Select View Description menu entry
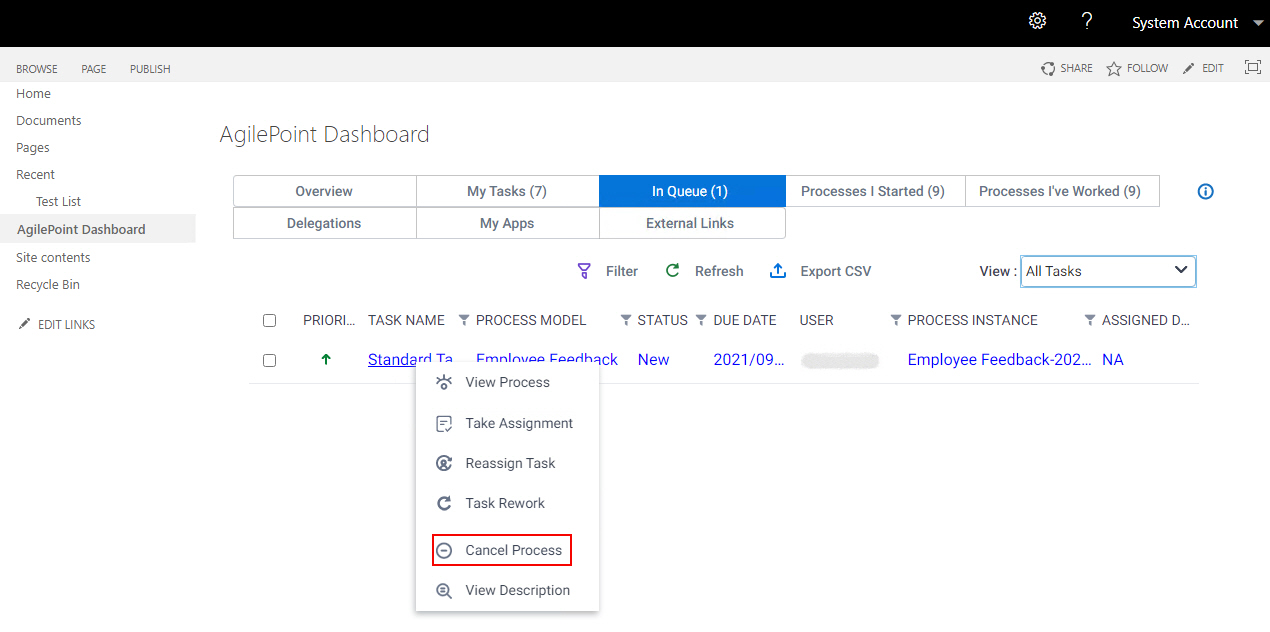Viewport: 1270px width, 632px height. pos(507,590)
